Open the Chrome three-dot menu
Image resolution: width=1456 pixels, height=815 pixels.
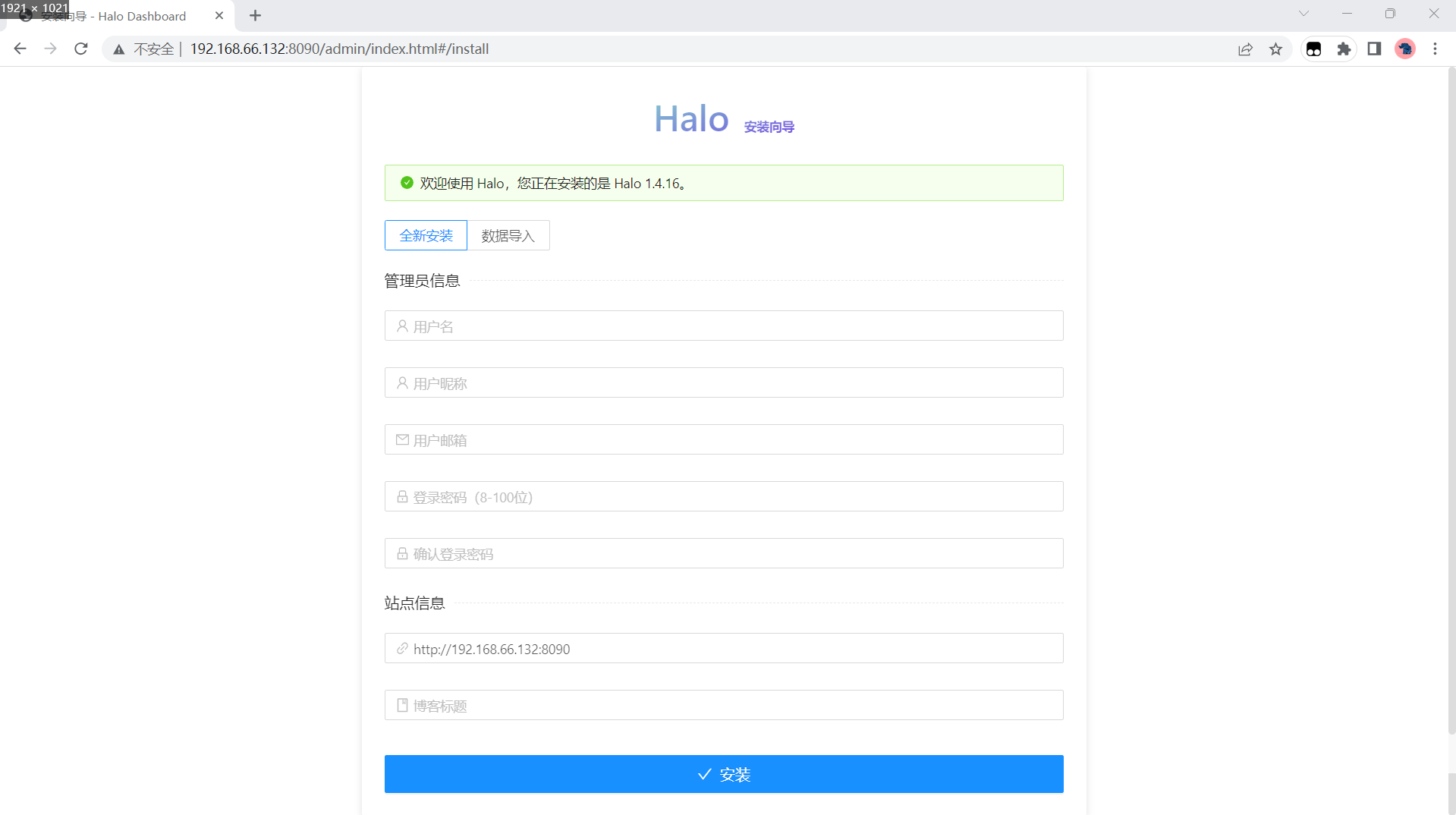[1435, 49]
